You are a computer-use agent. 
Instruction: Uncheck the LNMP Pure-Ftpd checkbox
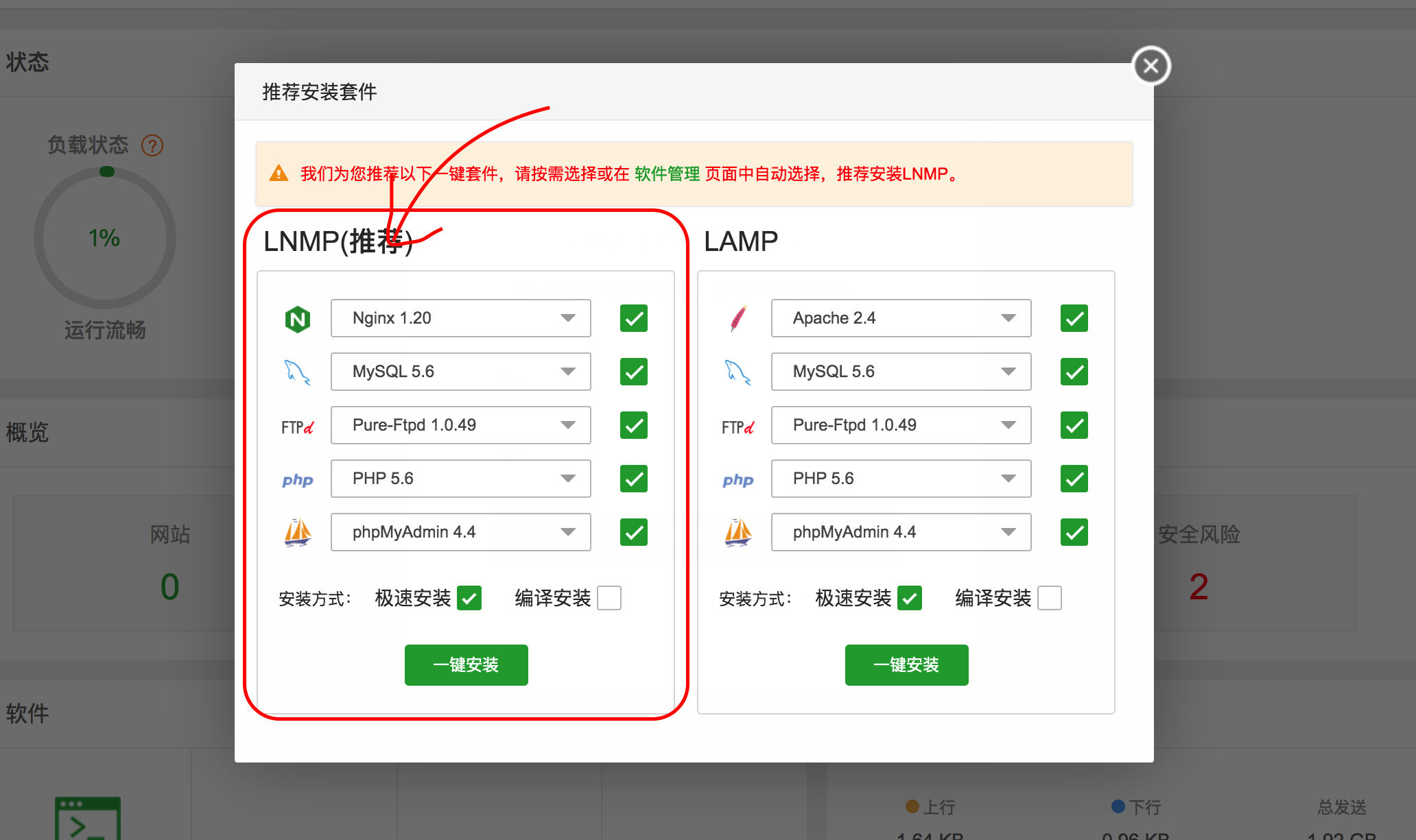click(x=634, y=425)
